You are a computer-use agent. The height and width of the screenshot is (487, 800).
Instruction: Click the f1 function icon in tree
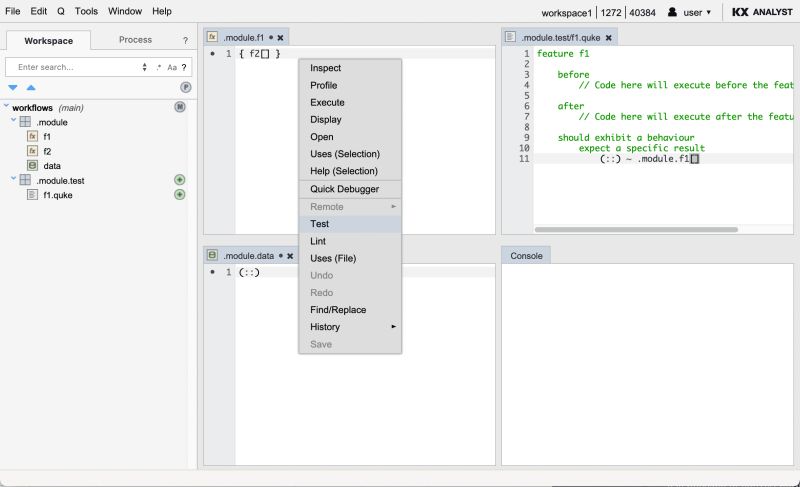click(x=33, y=136)
